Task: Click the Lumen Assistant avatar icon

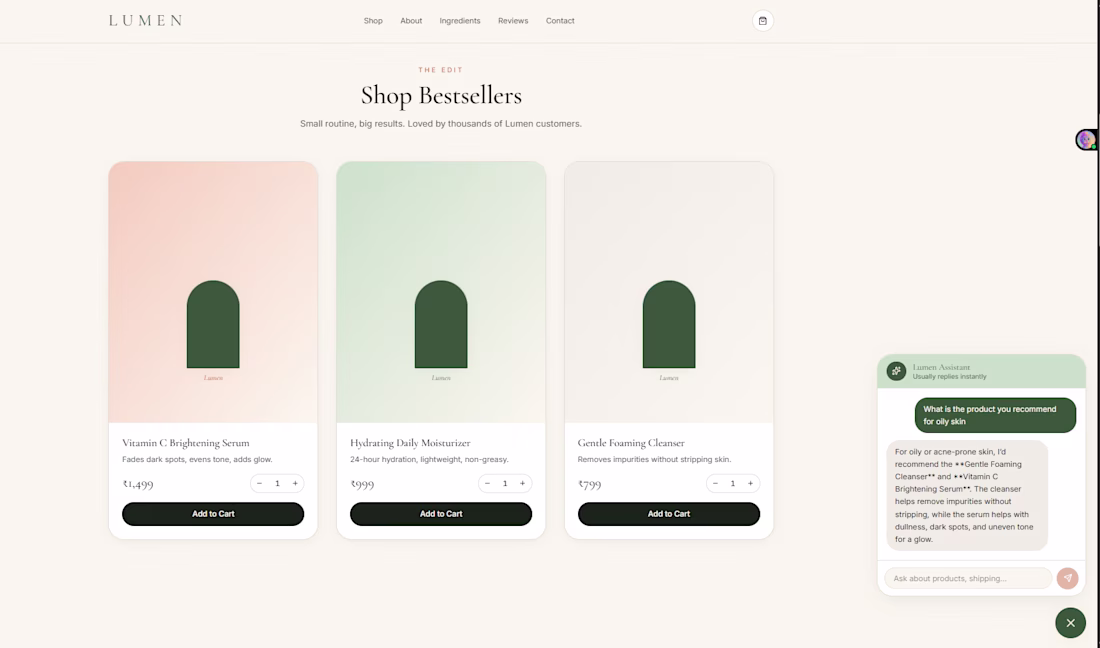Action: tap(896, 371)
